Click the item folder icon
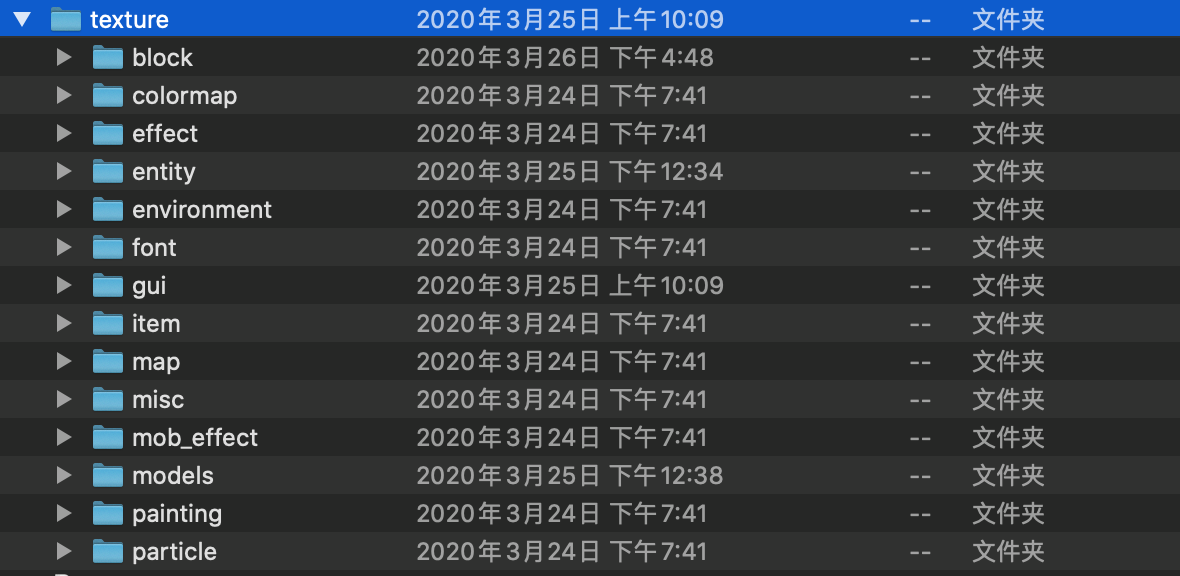 [x=108, y=323]
